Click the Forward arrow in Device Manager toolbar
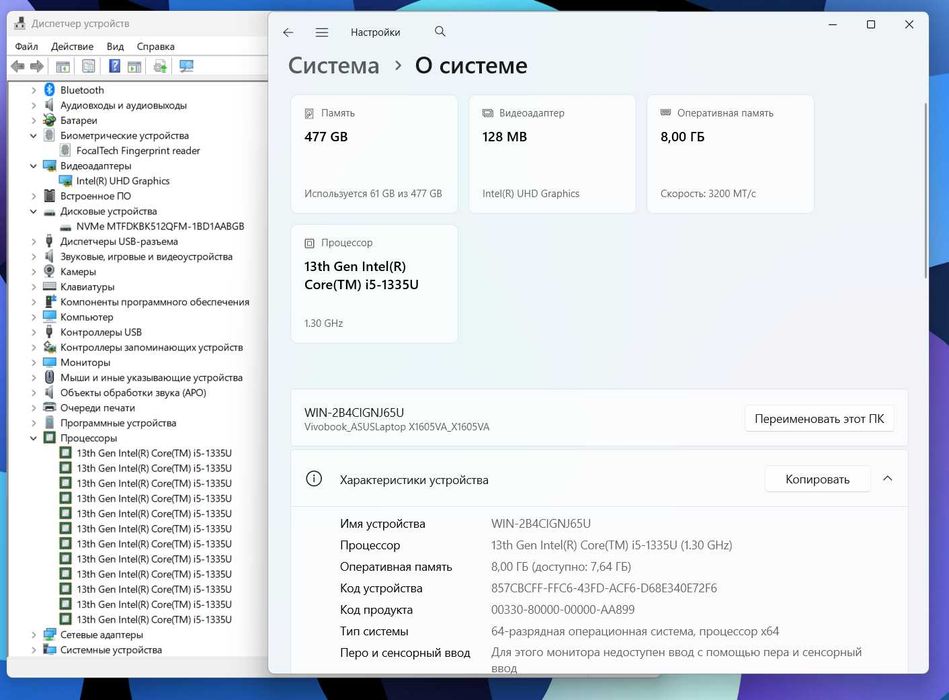This screenshot has width=949, height=700. pyautogui.click(x=37, y=66)
